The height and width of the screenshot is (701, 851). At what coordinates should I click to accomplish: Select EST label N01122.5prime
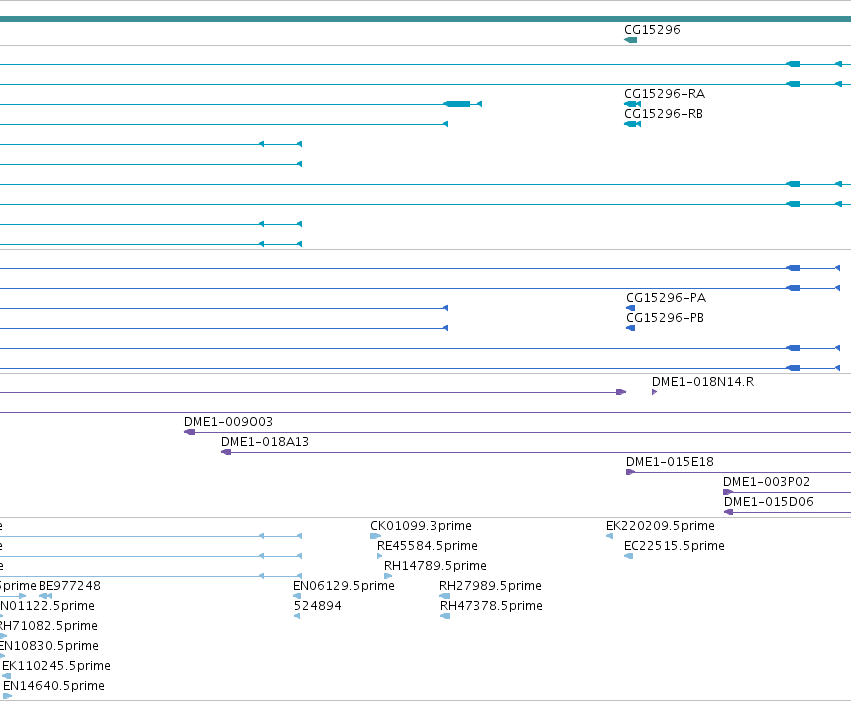coord(47,606)
